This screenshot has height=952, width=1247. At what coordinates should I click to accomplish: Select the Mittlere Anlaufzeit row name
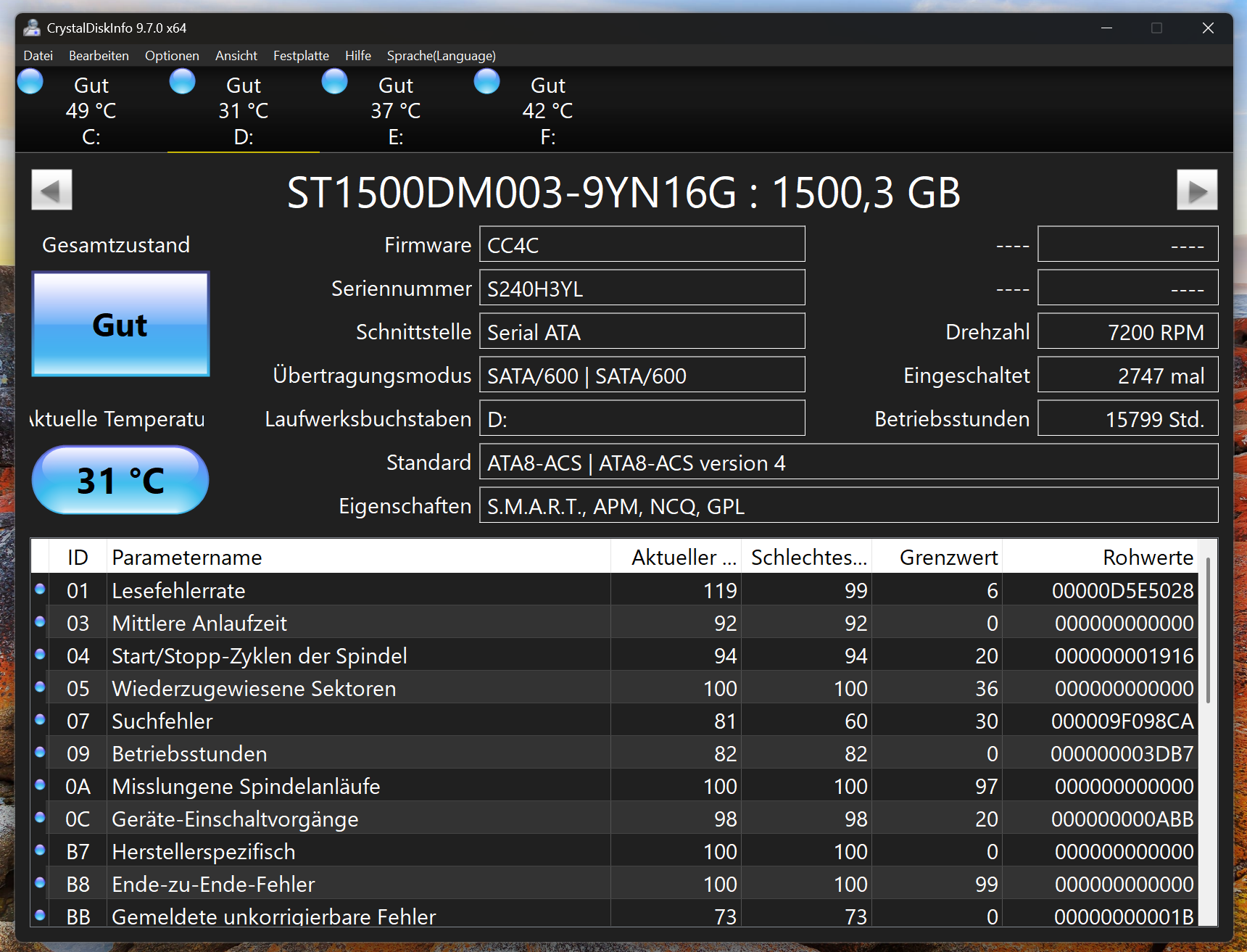[x=199, y=624]
